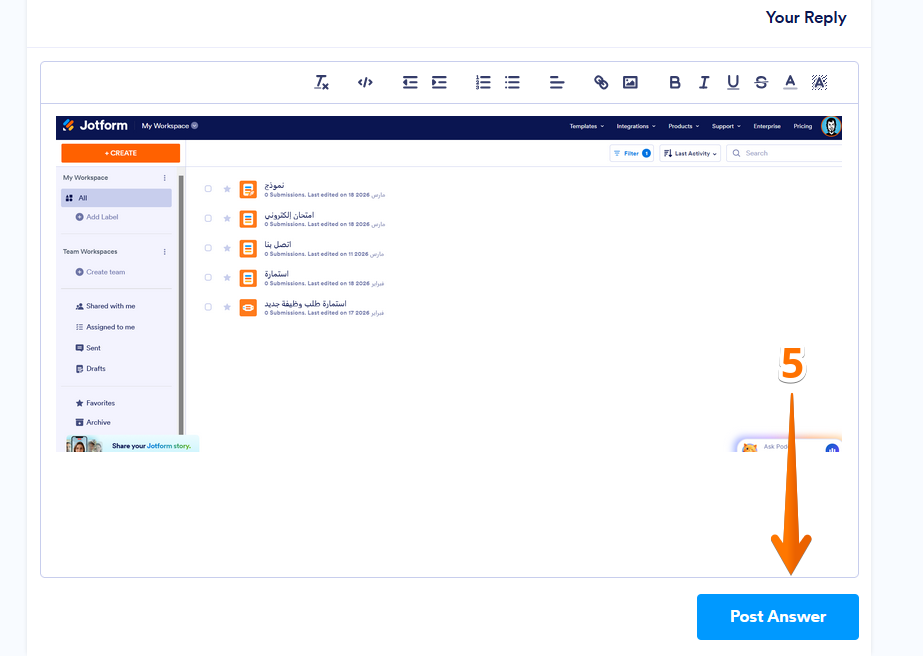Open the Filter button
The image size is (923, 656).
pos(632,153)
